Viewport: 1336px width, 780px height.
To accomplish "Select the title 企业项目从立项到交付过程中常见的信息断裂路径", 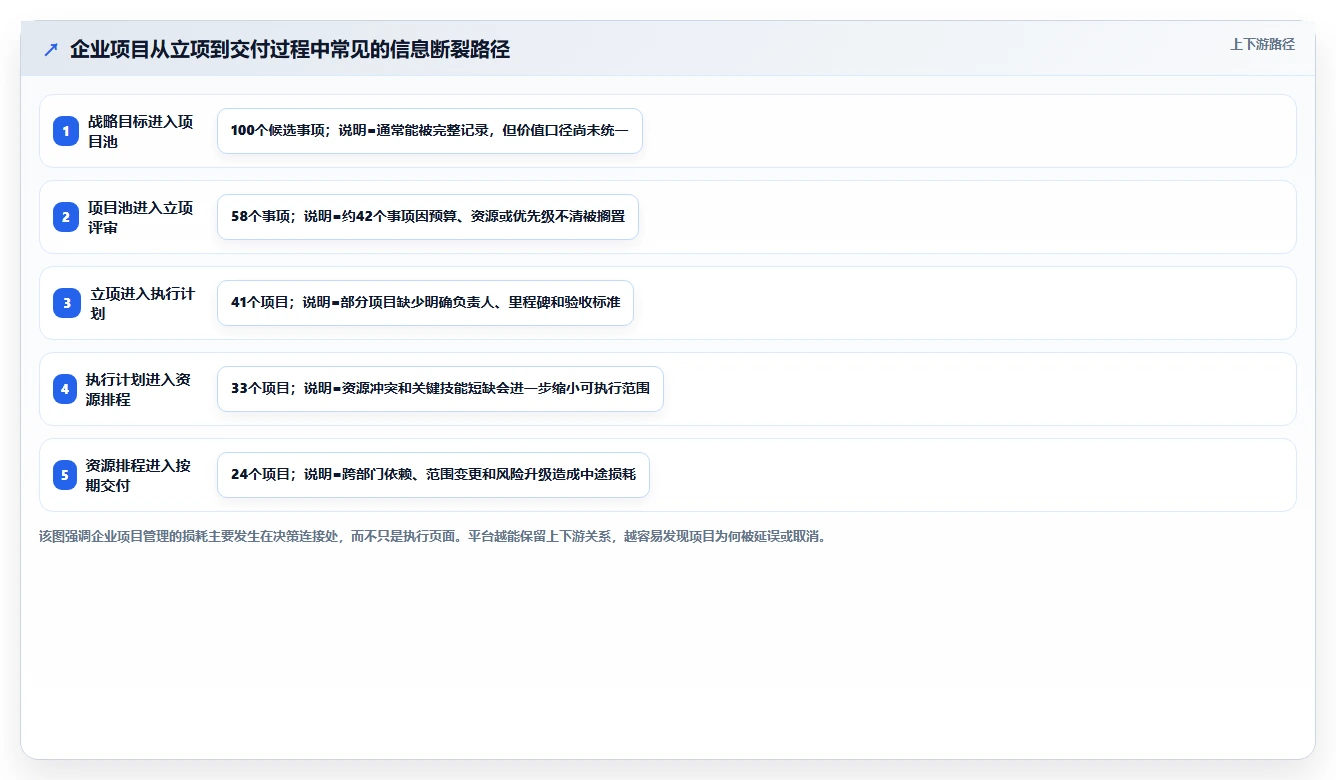I will (290, 50).
